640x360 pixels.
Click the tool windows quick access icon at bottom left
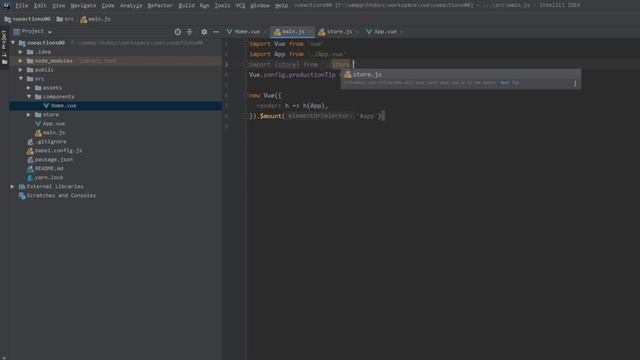point(4,357)
